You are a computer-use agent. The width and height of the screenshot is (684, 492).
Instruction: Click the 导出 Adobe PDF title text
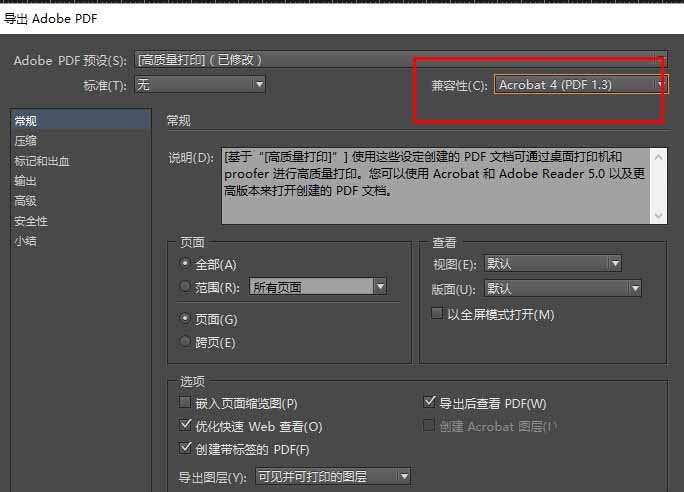[51, 19]
